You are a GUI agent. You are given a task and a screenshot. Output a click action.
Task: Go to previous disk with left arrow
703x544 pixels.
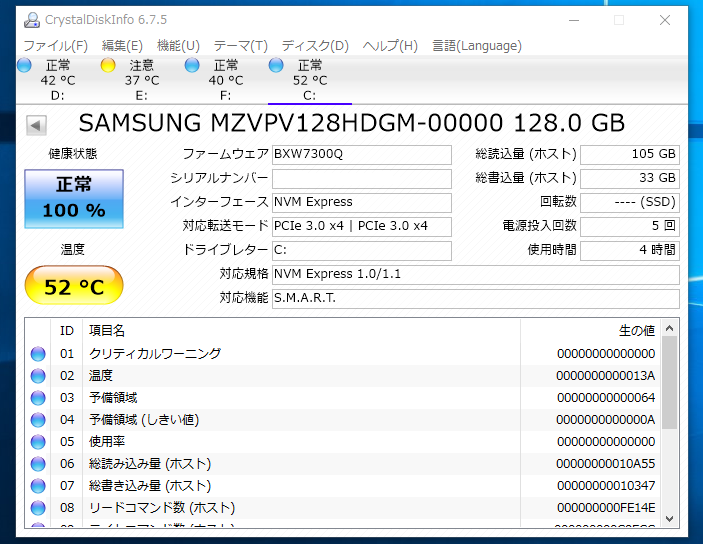point(36,125)
